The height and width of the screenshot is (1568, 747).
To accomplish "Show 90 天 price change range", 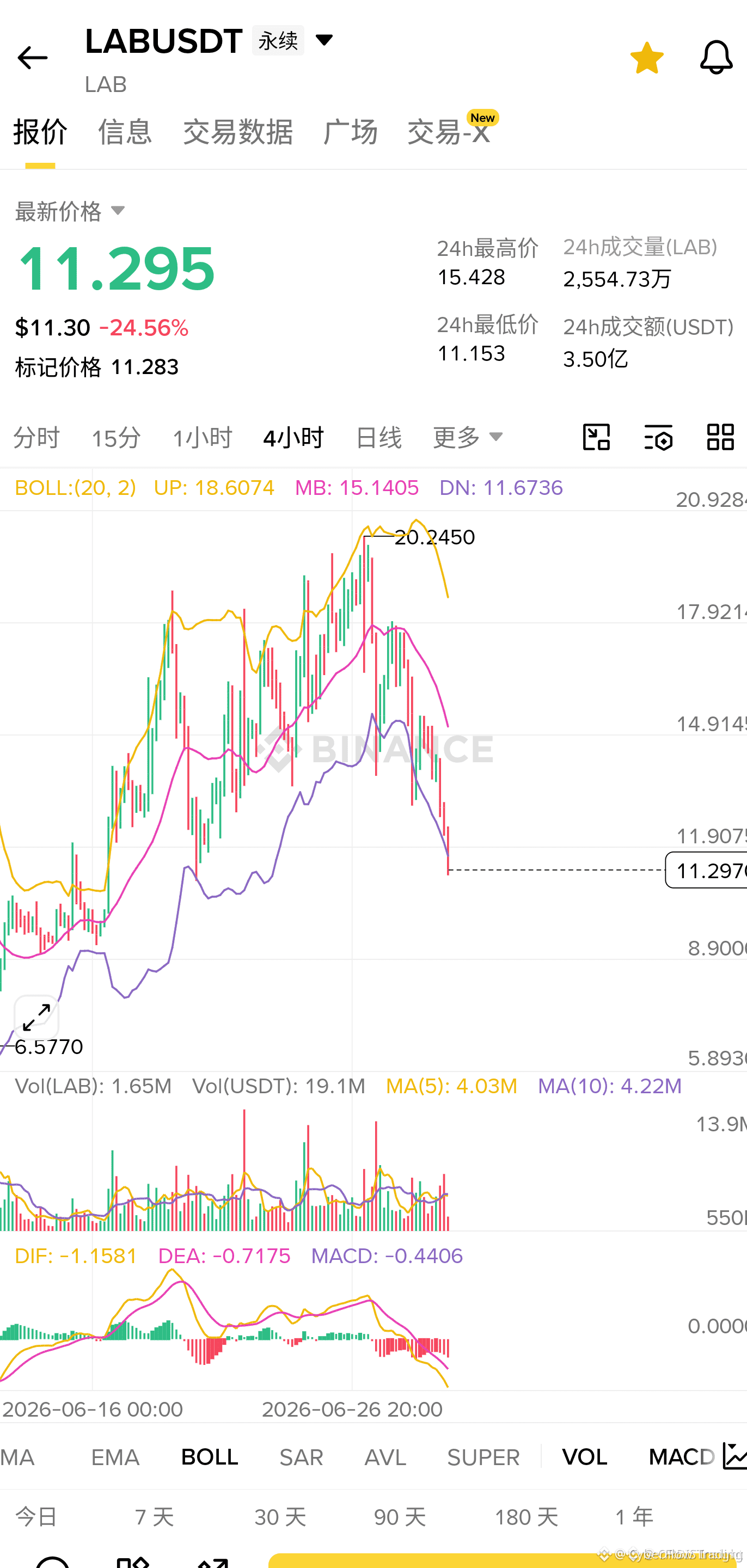I will pyautogui.click(x=400, y=1517).
